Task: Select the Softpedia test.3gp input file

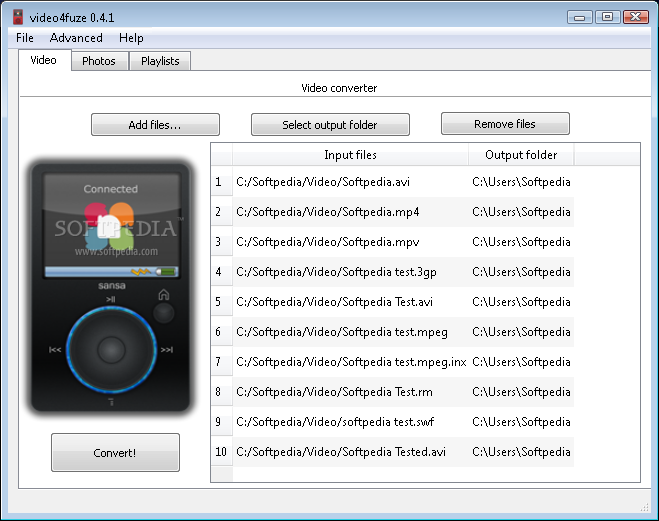Action: (x=351, y=272)
